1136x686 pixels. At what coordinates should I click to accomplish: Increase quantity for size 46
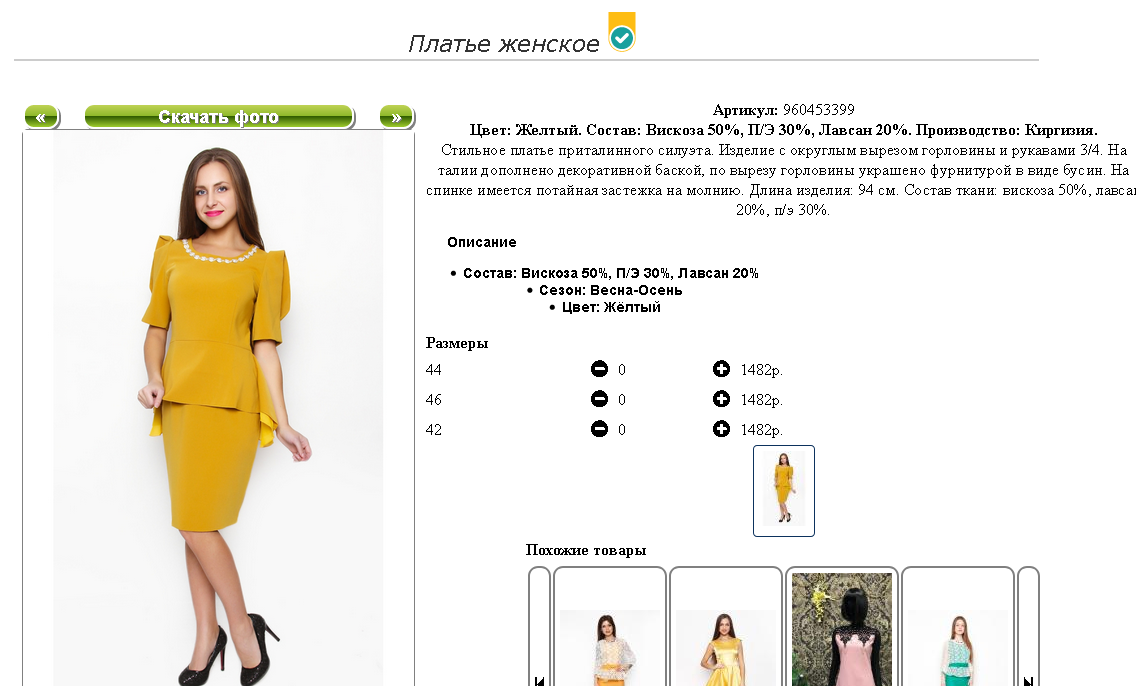click(x=721, y=399)
